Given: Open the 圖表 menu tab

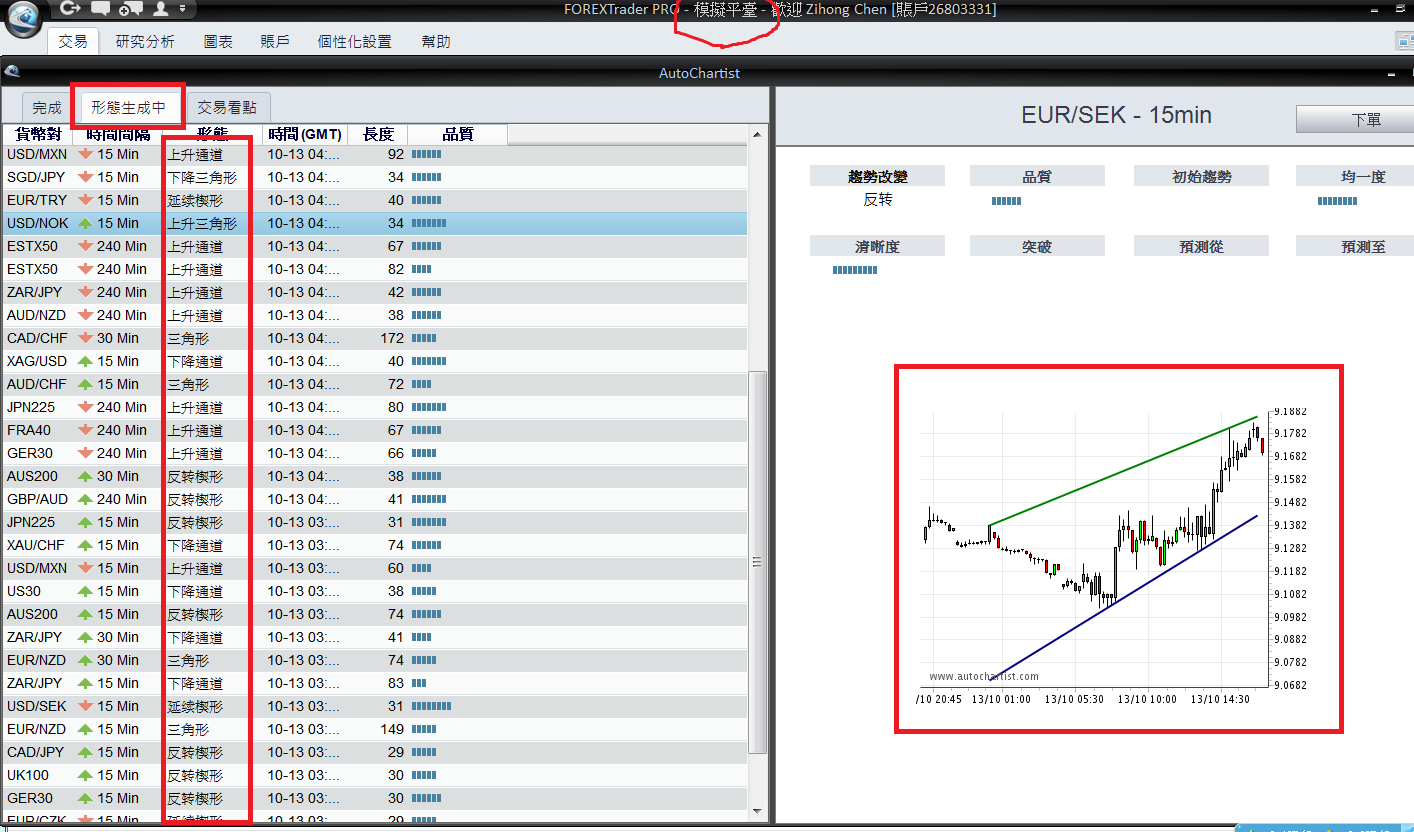Looking at the screenshot, I should [218, 41].
